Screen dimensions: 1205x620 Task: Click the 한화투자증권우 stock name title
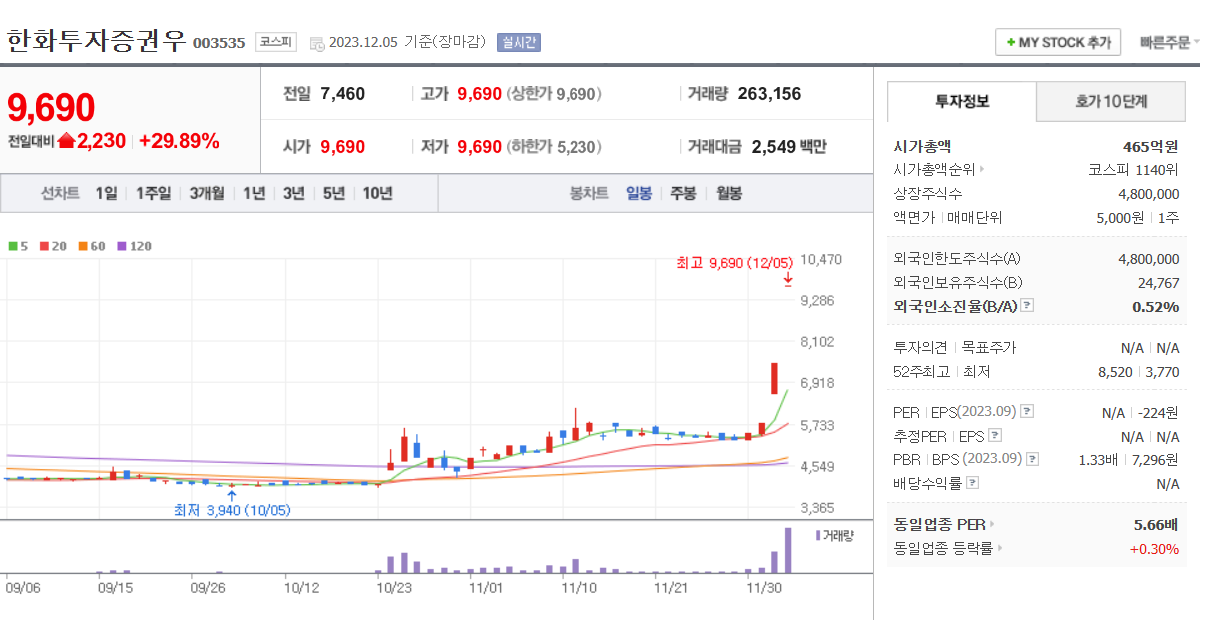(x=96, y=41)
